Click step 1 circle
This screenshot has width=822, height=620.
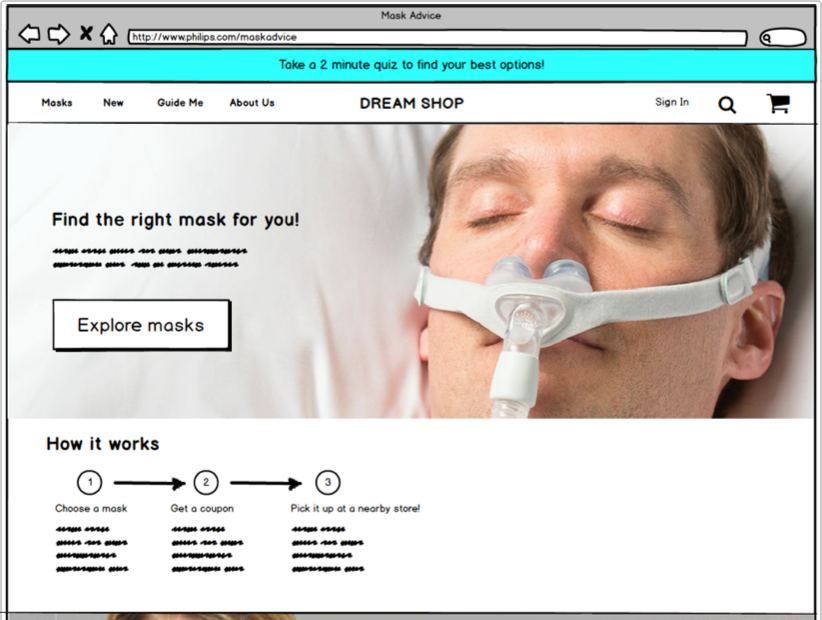90,482
